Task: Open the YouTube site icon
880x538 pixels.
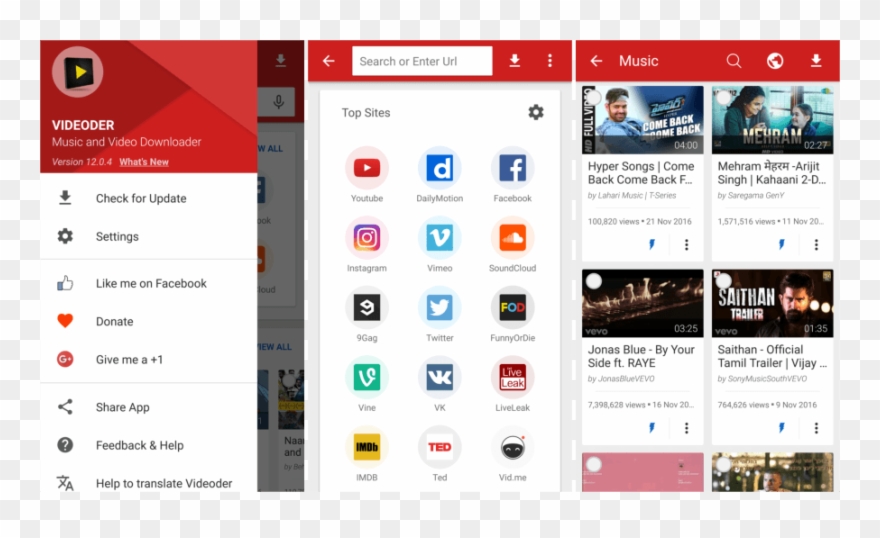Action: click(366, 168)
